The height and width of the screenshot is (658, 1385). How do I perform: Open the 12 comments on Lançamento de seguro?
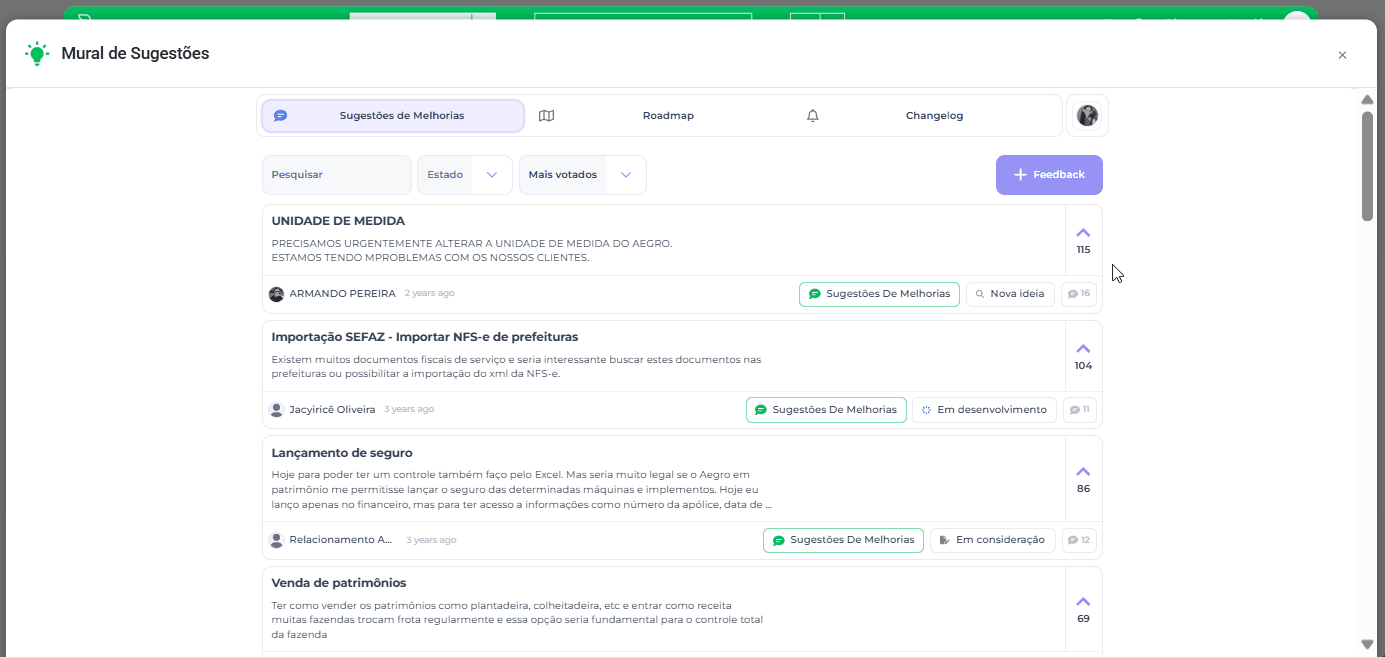1079,540
